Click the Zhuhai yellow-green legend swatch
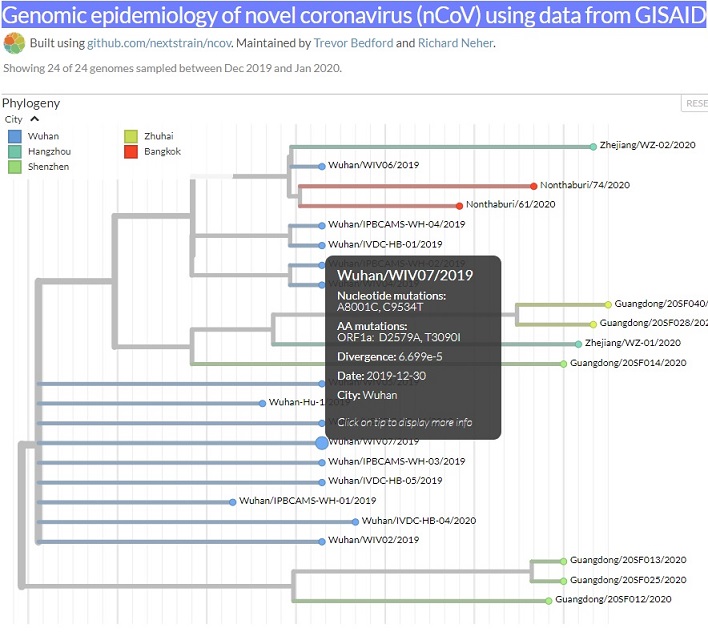 point(131,136)
